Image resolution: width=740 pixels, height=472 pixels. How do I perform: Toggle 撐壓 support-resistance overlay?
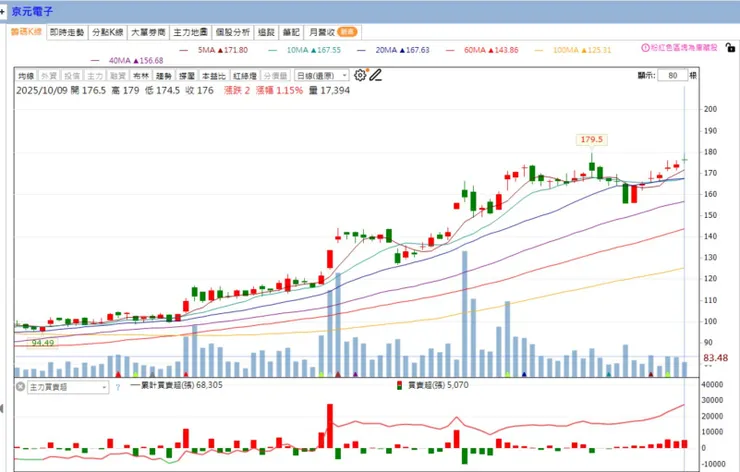[187, 76]
